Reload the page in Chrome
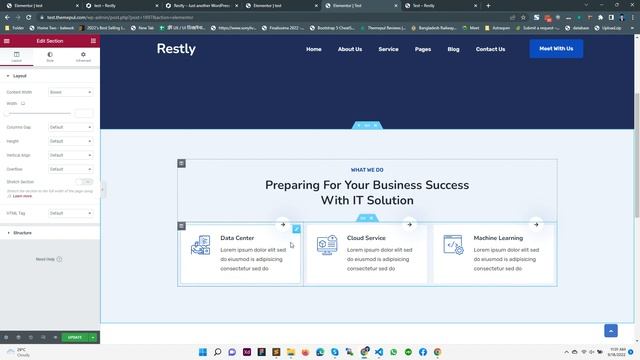The width and height of the screenshot is (640, 360). pyautogui.click(x=28, y=18)
